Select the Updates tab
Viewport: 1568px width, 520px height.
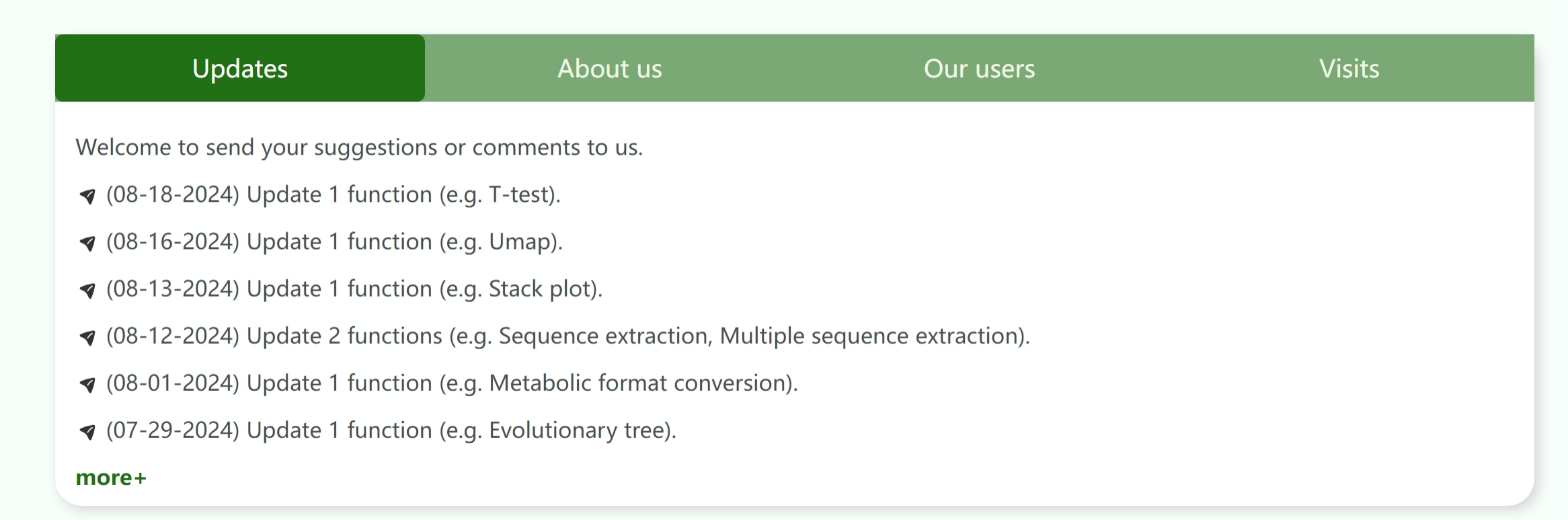(x=240, y=68)
